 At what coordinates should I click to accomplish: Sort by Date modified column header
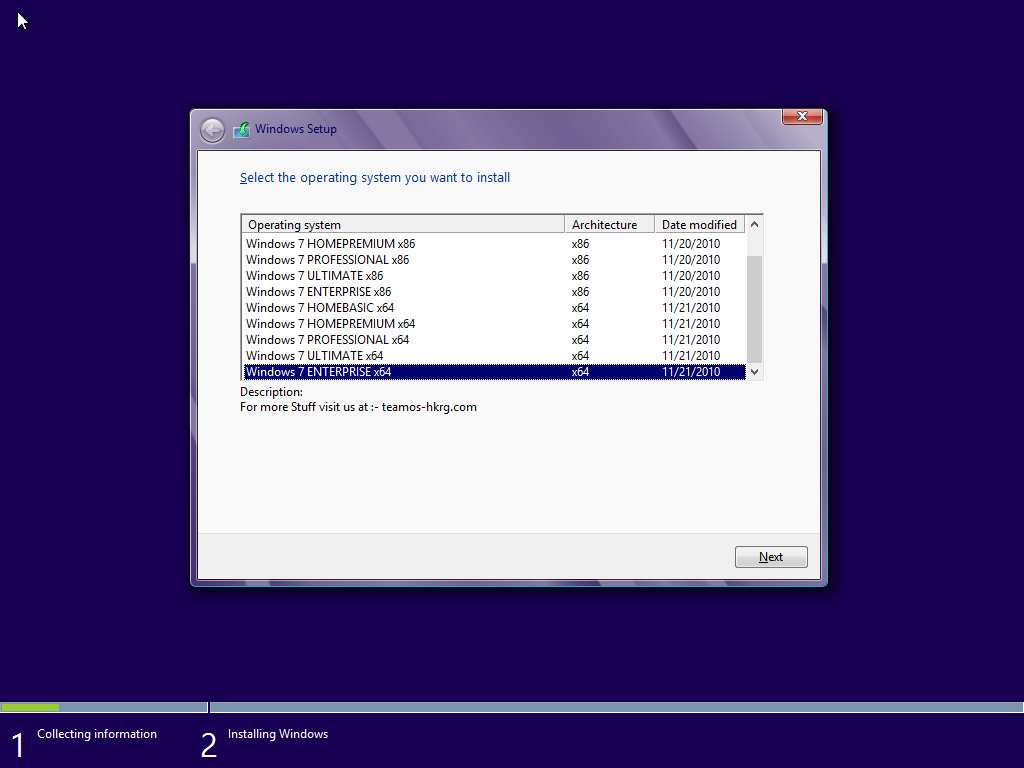(699, 225)
